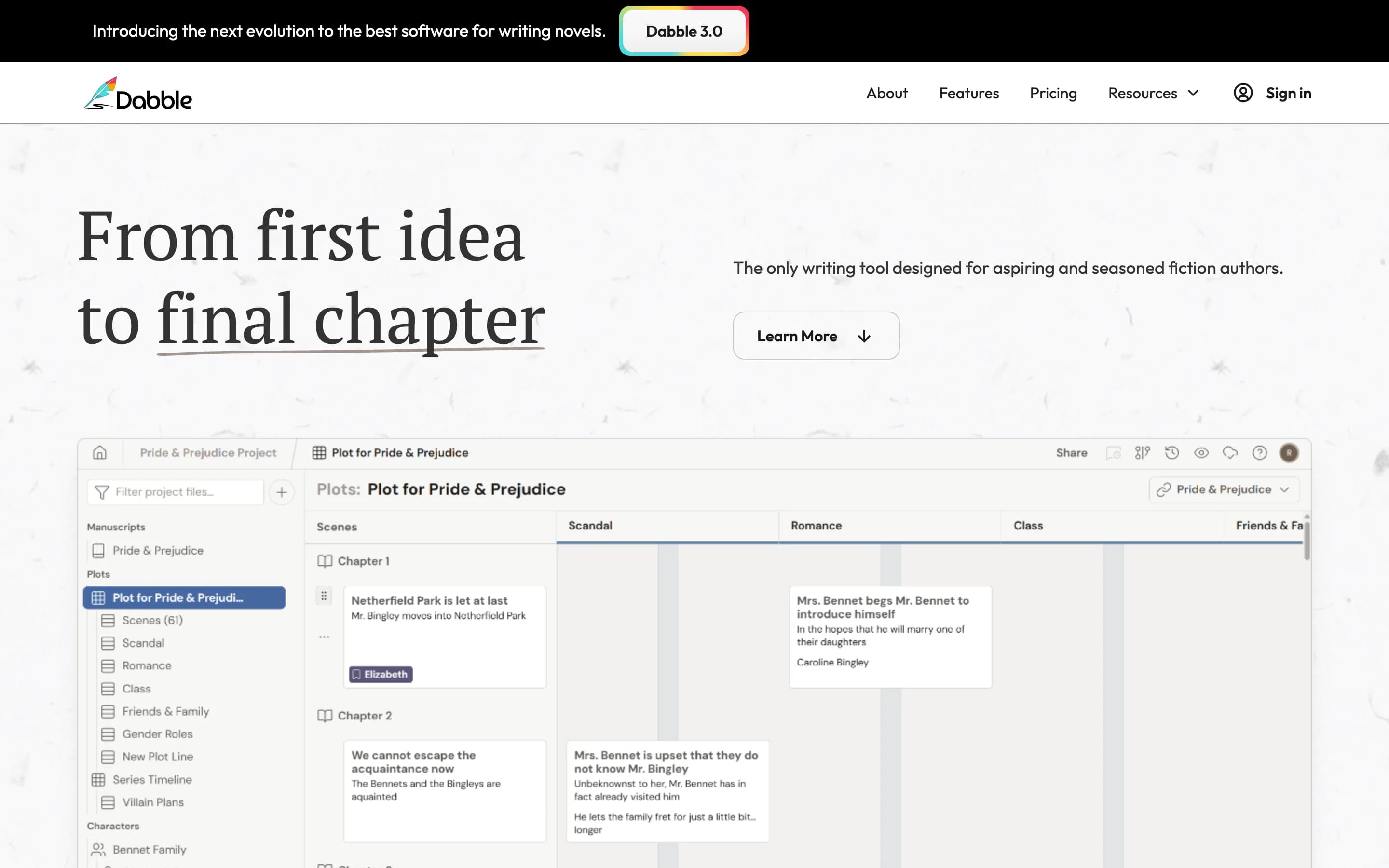The height and width of the screenshot is (868, 1389).
Task: Click the Bennet Family people icon
Action: click(99, 849)
